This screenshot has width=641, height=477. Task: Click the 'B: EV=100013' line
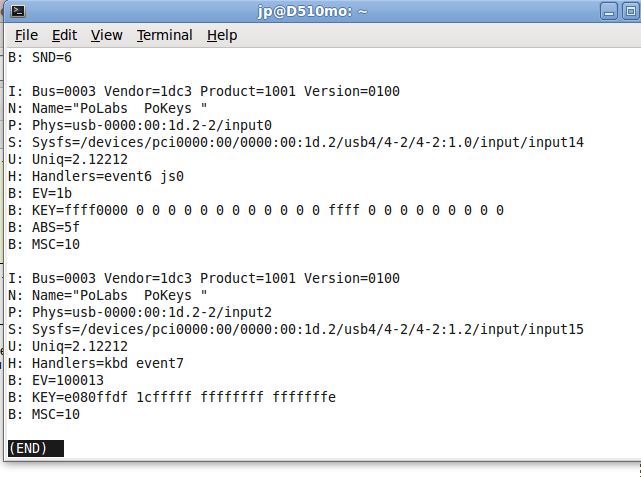tap(56, 381)
